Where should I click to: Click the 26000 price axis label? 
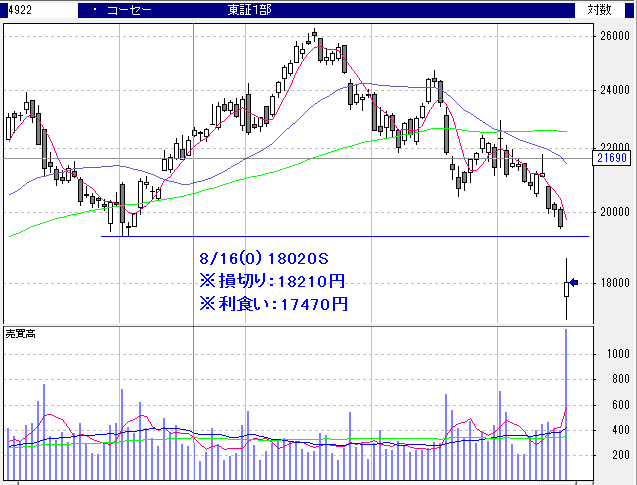612,37
